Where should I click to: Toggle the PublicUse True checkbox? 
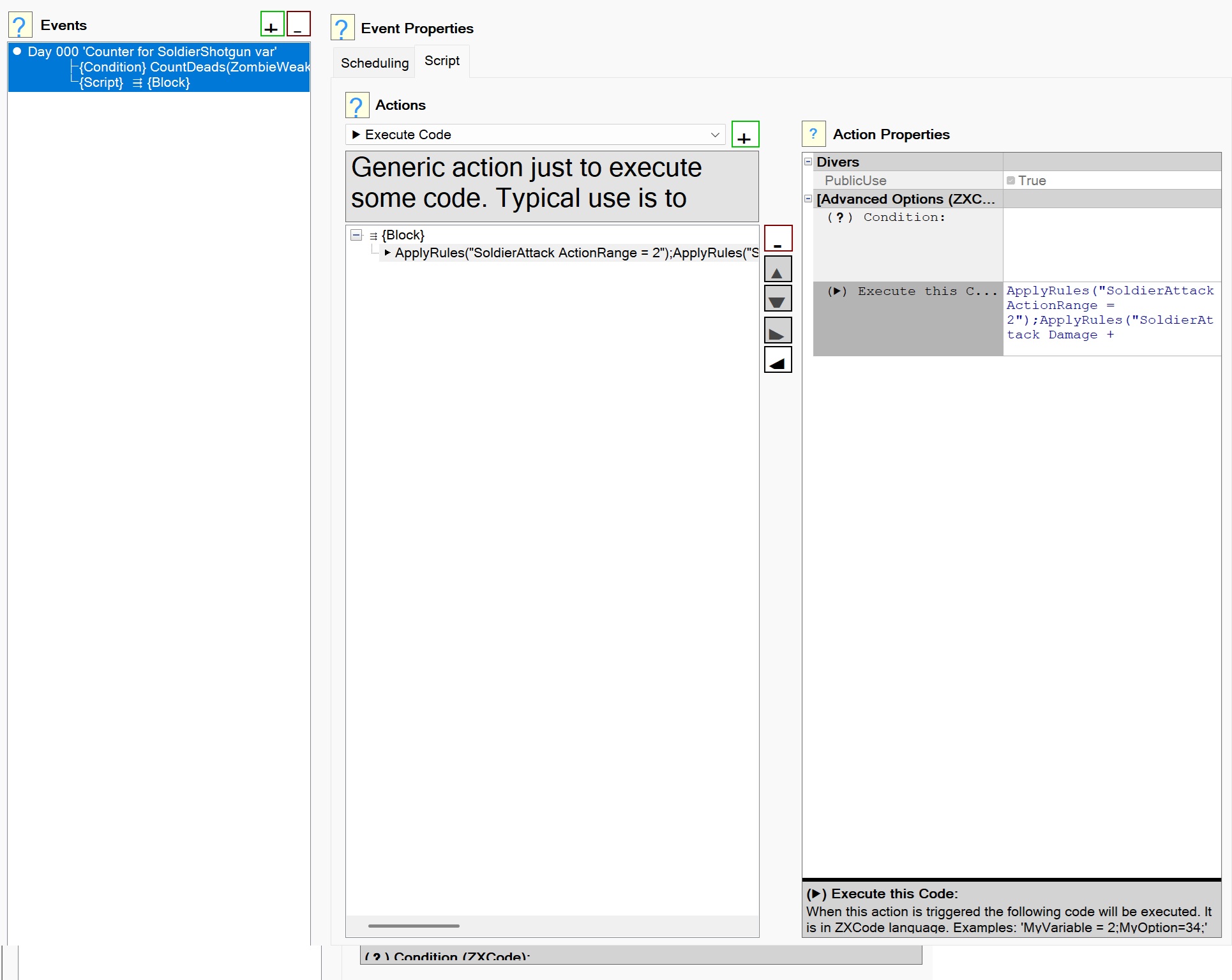[1010, 181]
